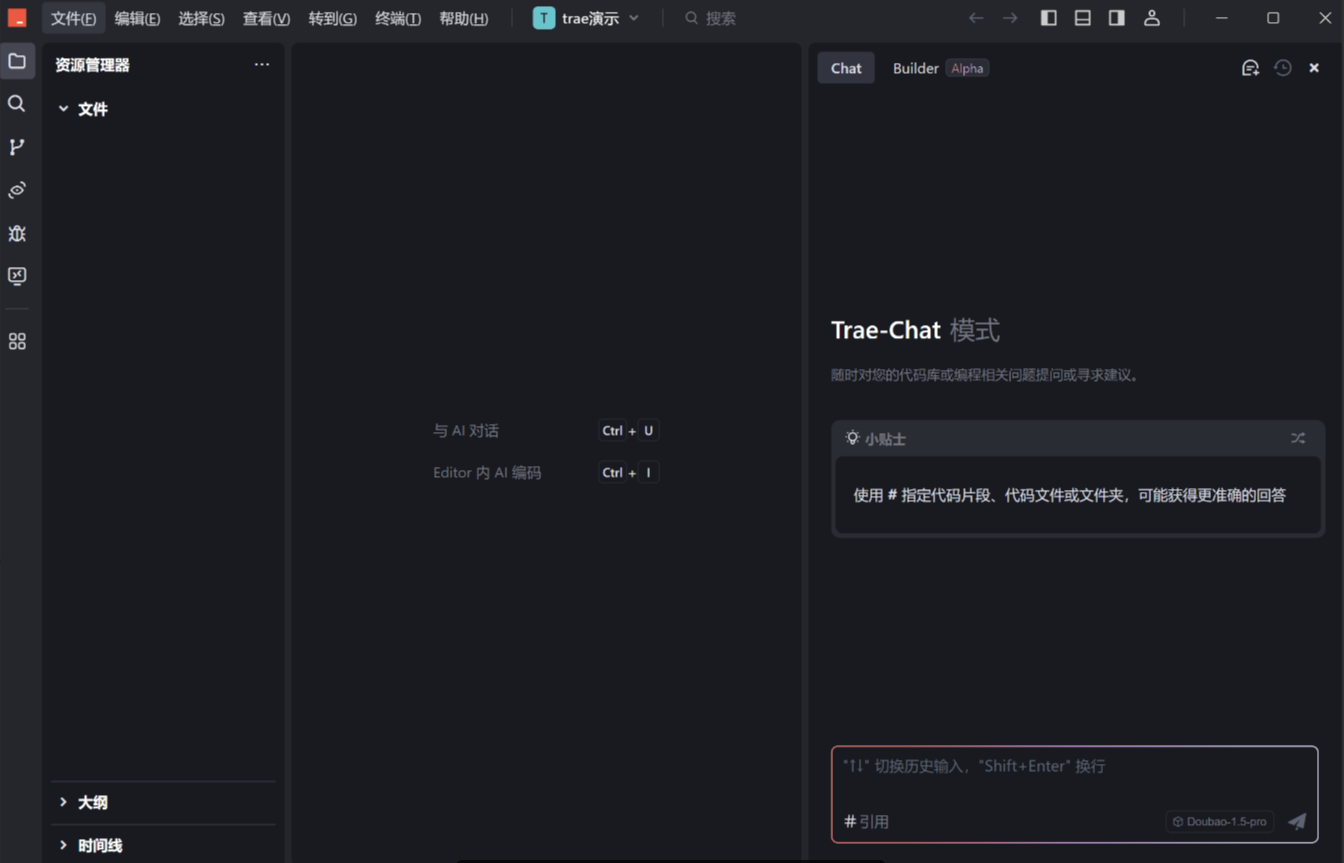Click the Trae logo in title bar

click(17, 18)
